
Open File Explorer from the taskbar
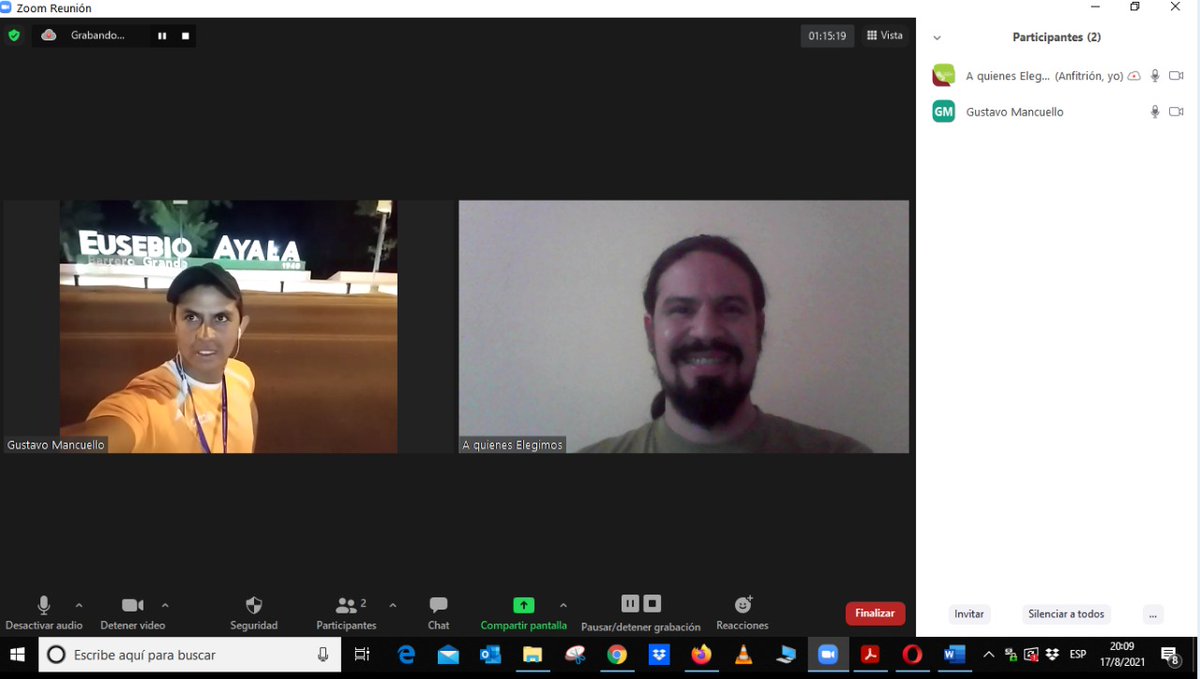pos(532,654)
